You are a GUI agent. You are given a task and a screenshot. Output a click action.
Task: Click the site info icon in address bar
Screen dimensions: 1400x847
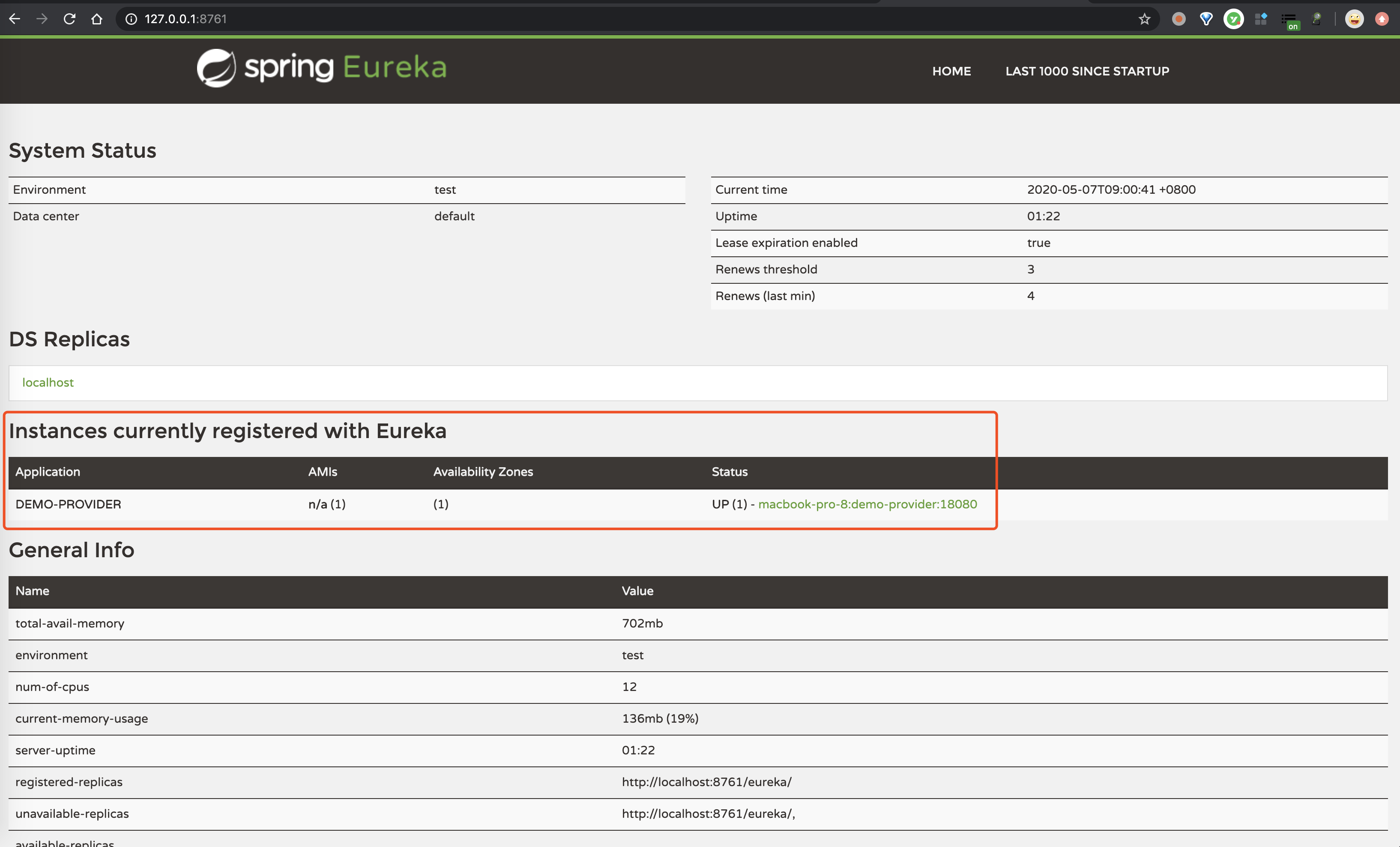coord(131,19)
